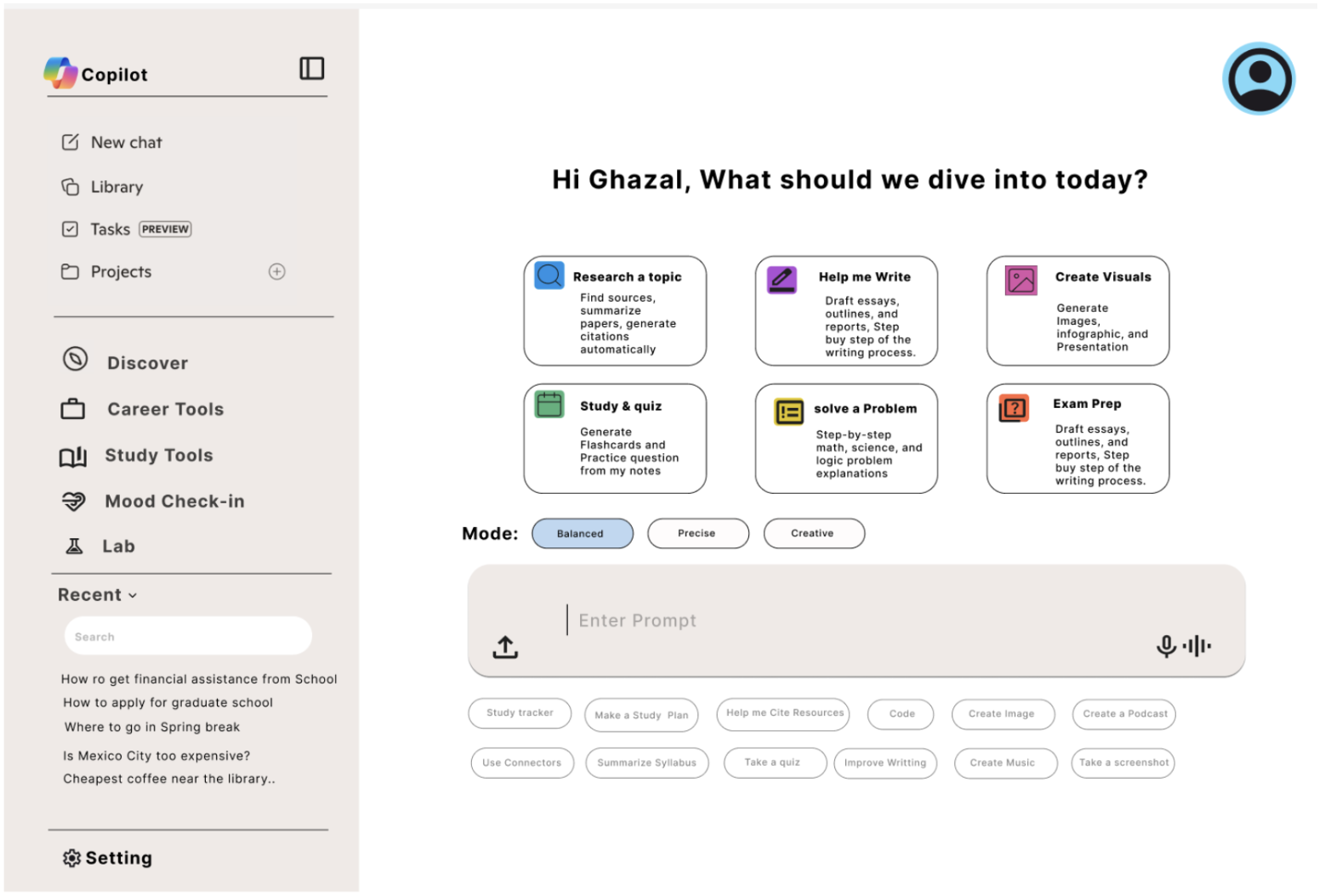Open chat about financial assistance from School
This screenshot has height=896, width=1325.
[x=199, y=679]
